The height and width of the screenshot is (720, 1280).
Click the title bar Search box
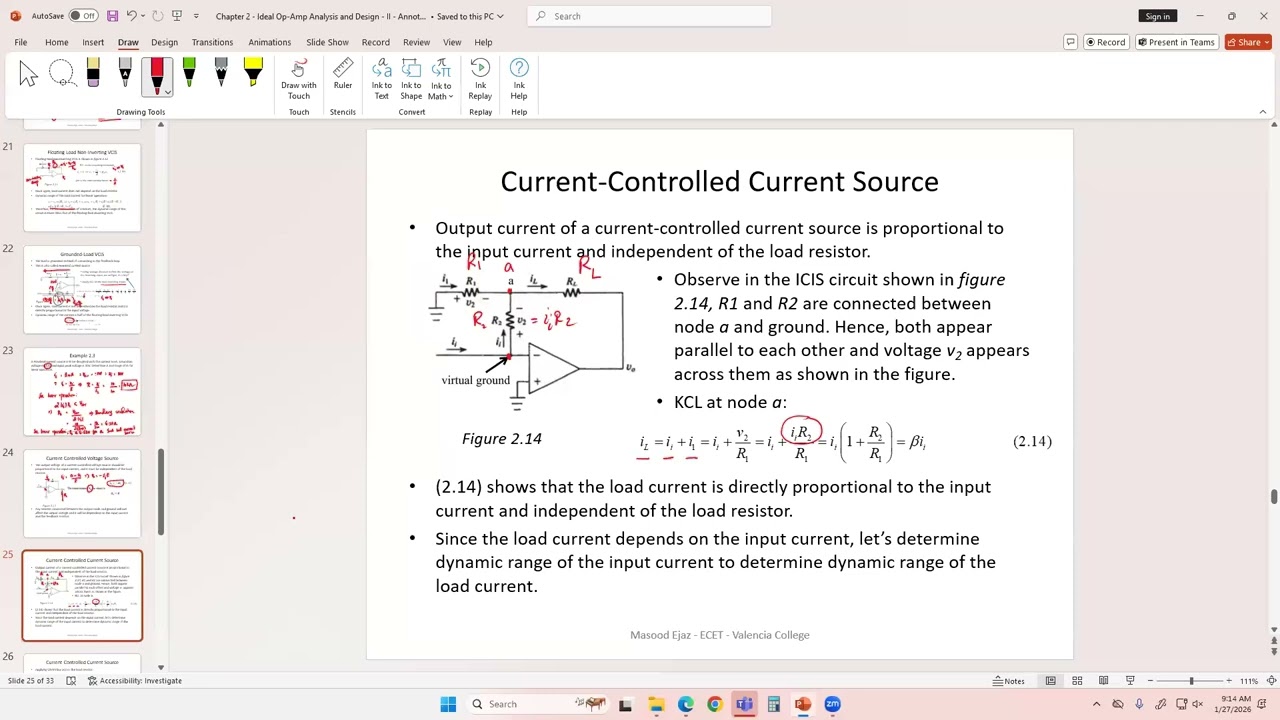tap(649, 16)
